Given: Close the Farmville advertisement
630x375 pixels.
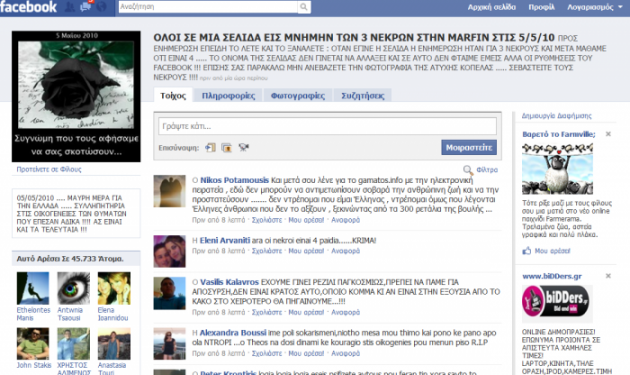Looking at the screenshot, I should point(608,134).
